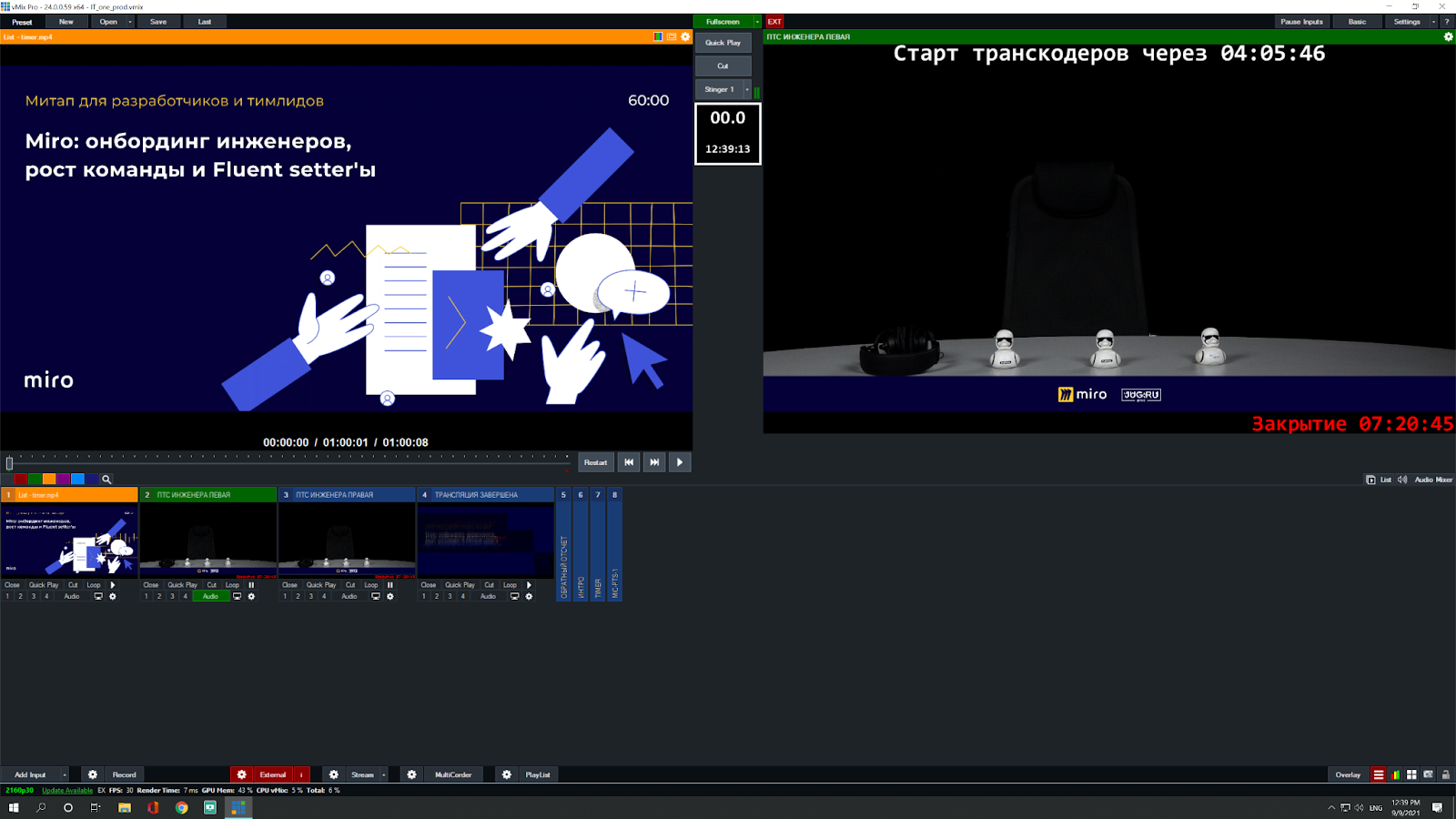Start recording with the Record button
The width and height of the screenshot is (1456, 819).
pyautogui.click(x=125, y=774)
